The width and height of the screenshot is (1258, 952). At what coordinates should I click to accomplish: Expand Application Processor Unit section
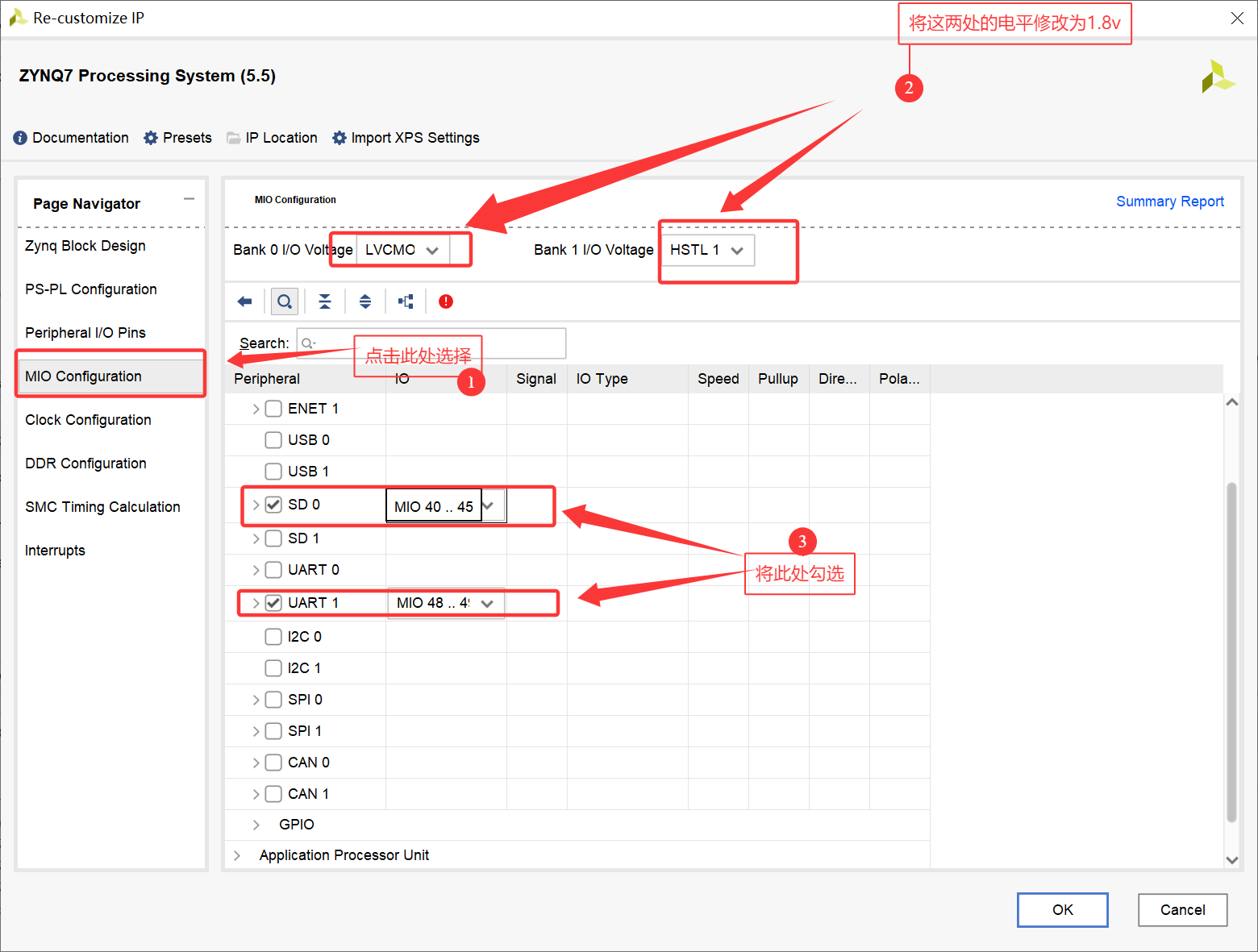236,855
